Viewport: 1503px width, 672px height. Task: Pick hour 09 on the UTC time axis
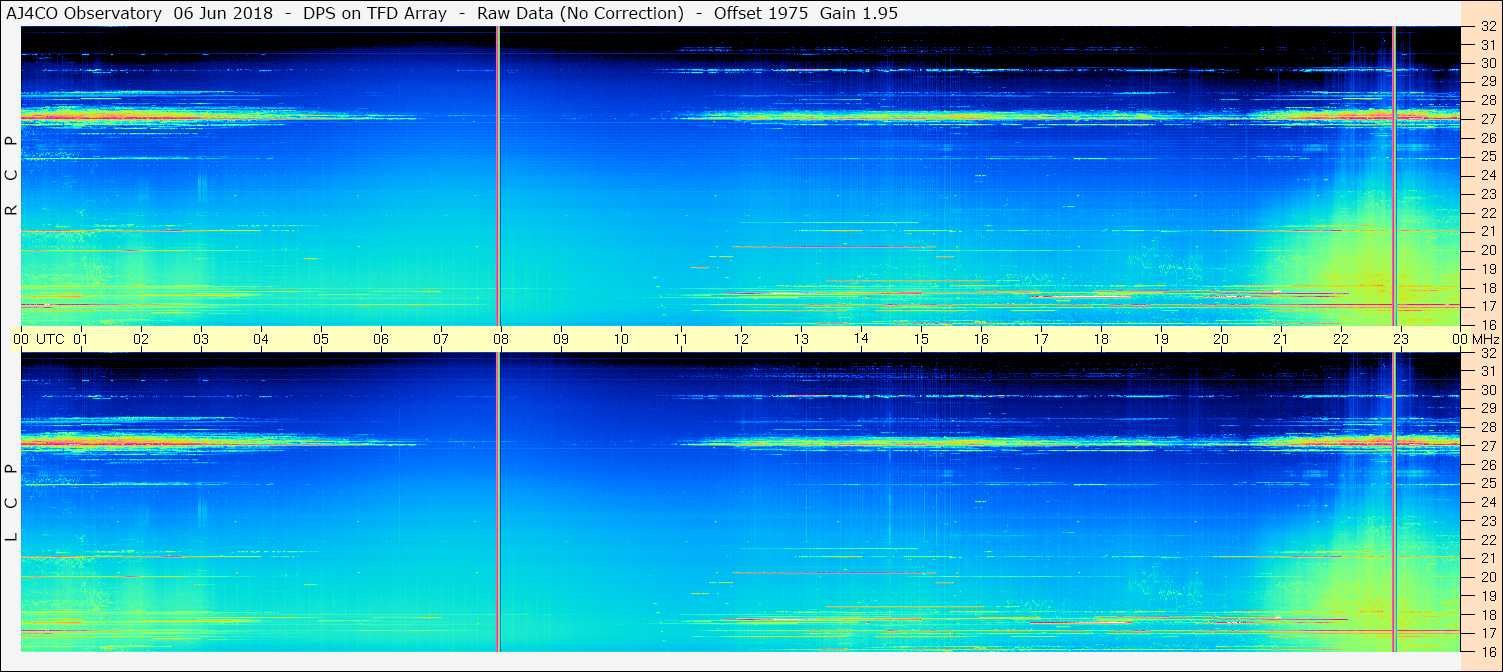(x=561, y=339)
